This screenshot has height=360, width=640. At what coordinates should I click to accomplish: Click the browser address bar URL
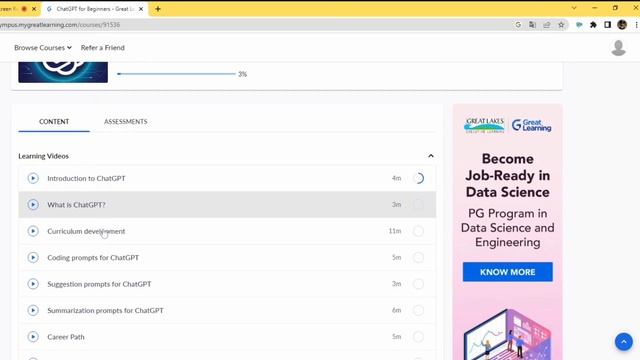coord(60,25)
